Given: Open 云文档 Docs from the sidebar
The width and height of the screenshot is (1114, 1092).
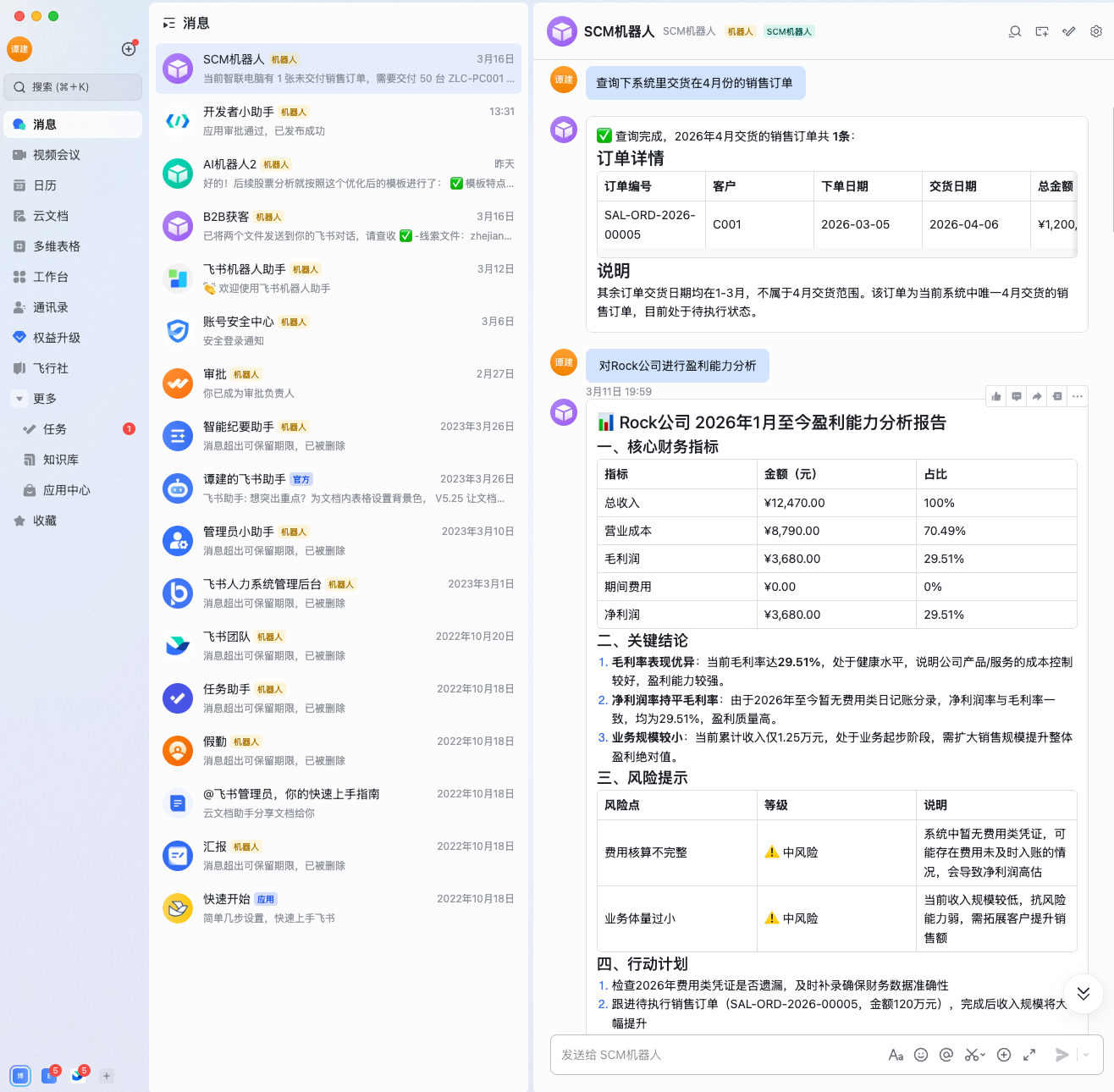Looking at the screenshot, I should click(x=51, y=216).
